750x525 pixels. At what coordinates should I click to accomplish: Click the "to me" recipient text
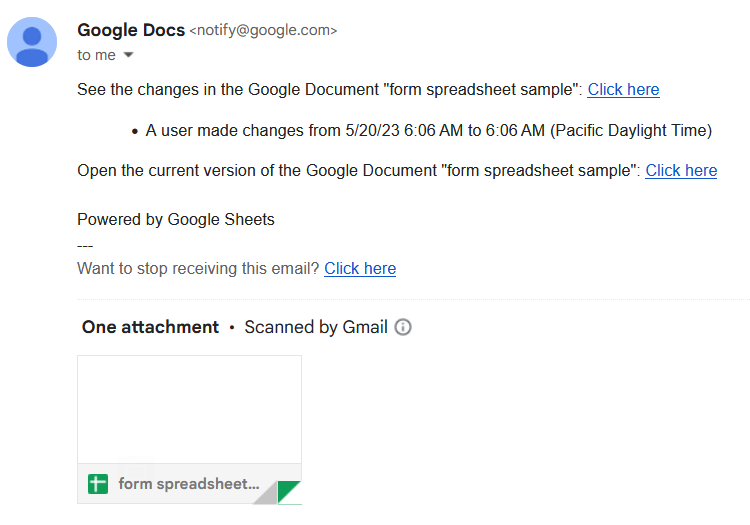(x=96, y=55)
